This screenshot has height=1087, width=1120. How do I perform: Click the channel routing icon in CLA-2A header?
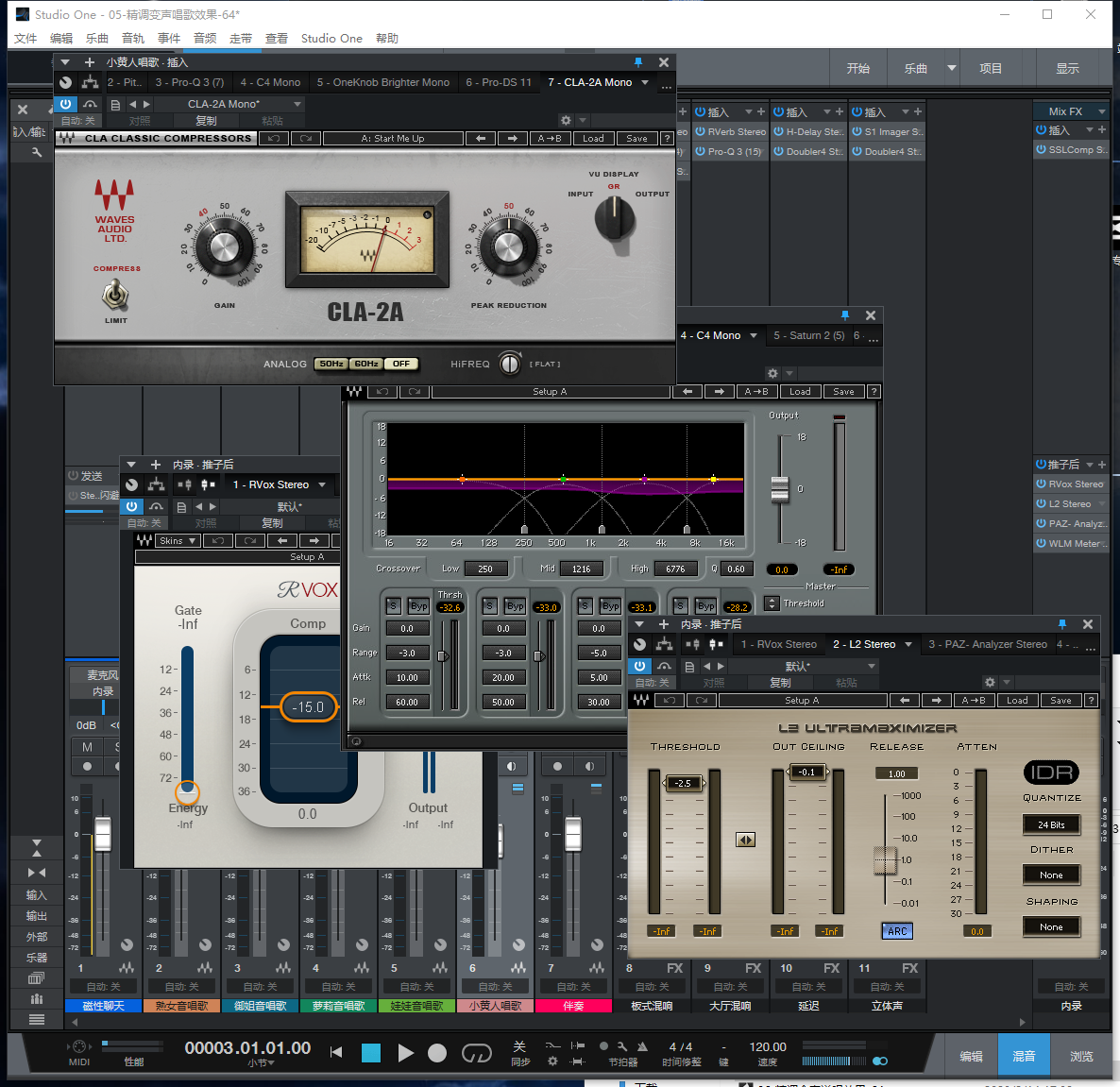point(91,83)
